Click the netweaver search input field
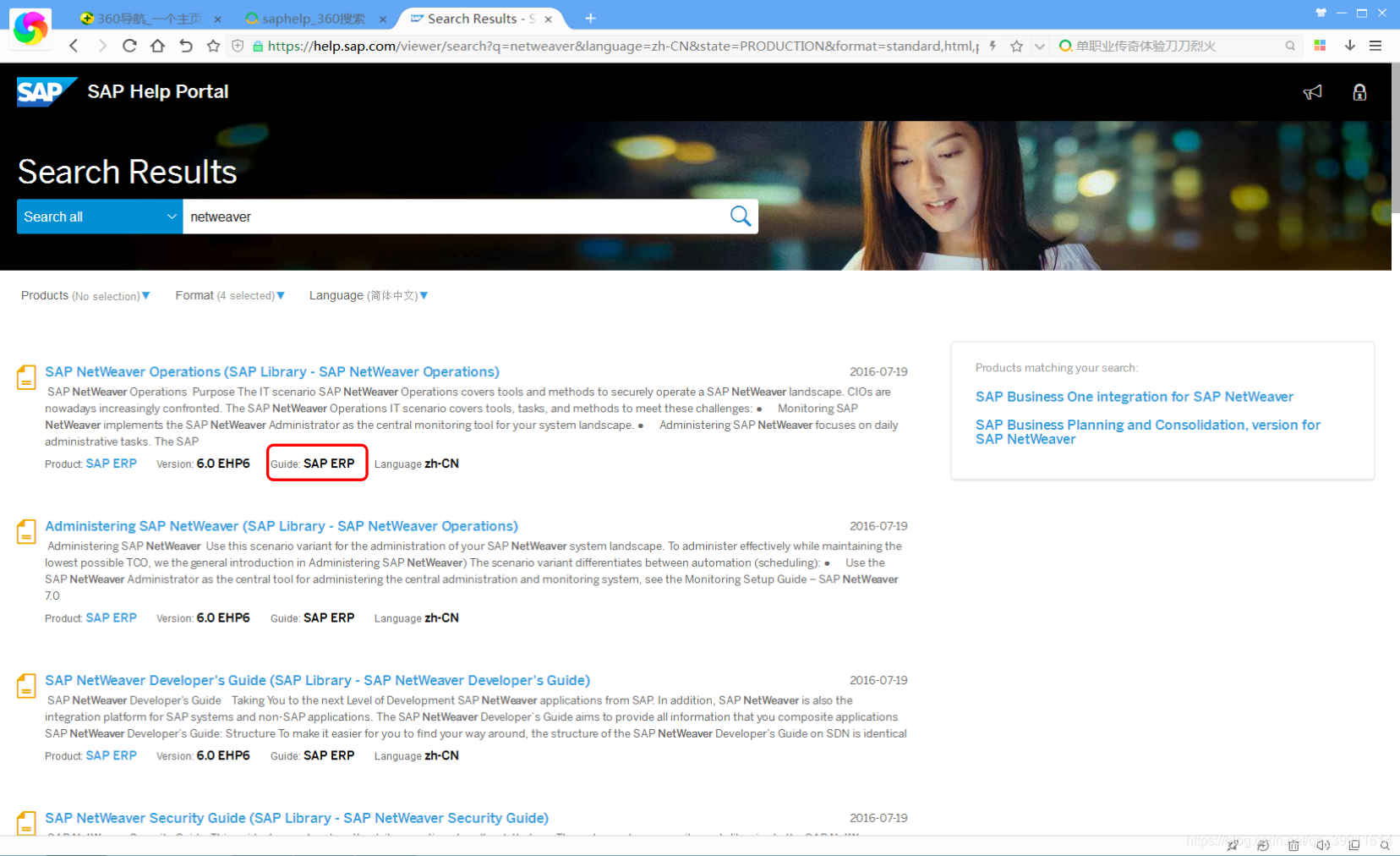This screenshot has height=856, width=1400. tap(455, 217)
